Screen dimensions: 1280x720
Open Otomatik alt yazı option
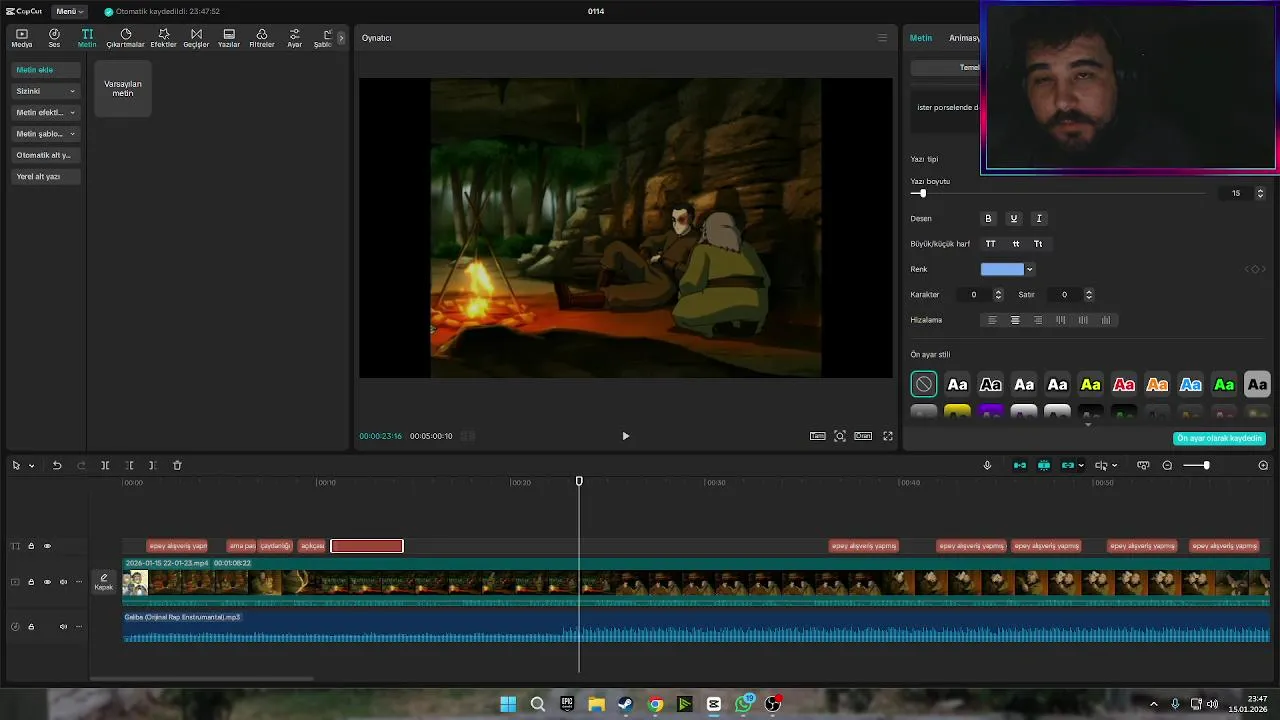coord(44,155)
